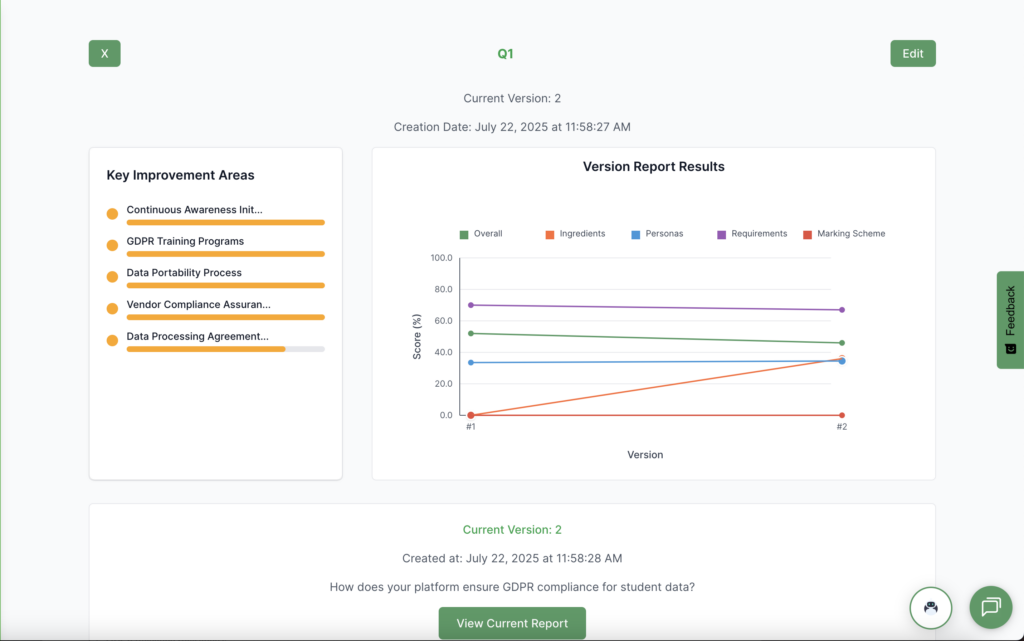The image size is (1024, 641).
Task: Open the Feedback side tab
Action: [1010, 319]
